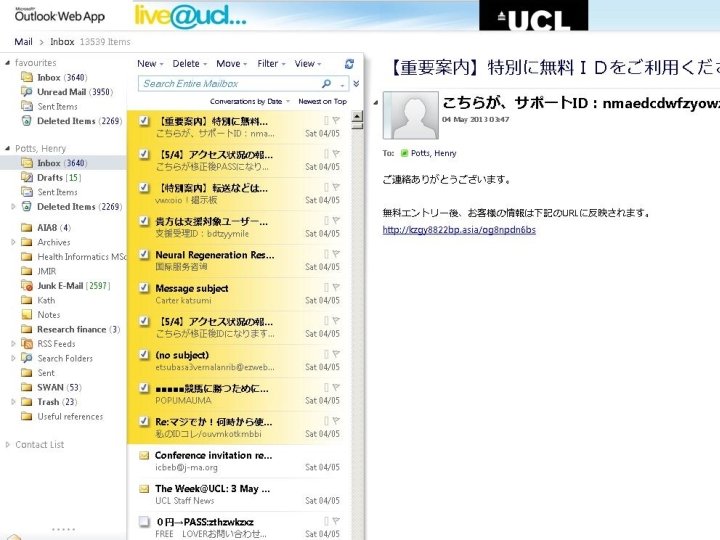The height and width of the screenshot is (540, 720).
Task: Click the refresh mailbox icon
Action: click(349, 64)
